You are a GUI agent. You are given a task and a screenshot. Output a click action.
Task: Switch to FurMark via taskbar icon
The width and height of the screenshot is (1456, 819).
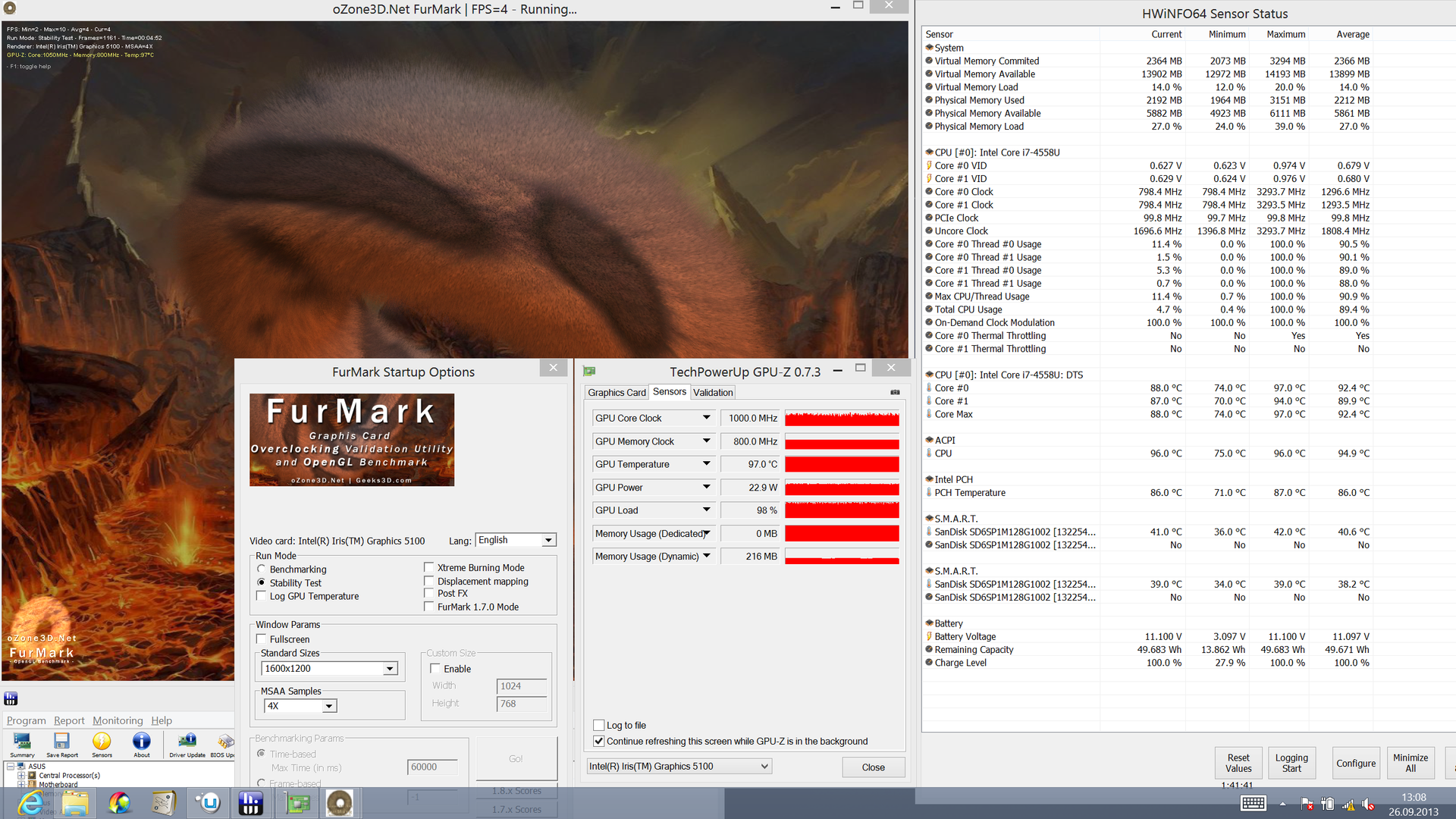click(340, 802)
